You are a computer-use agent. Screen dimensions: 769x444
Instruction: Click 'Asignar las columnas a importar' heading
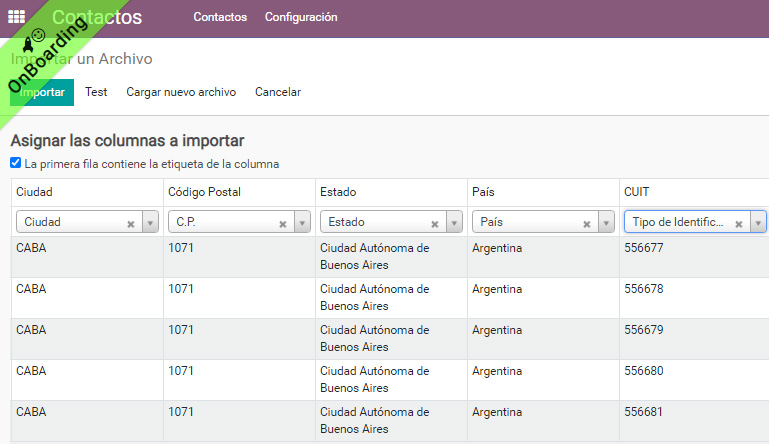click(128, 141)
